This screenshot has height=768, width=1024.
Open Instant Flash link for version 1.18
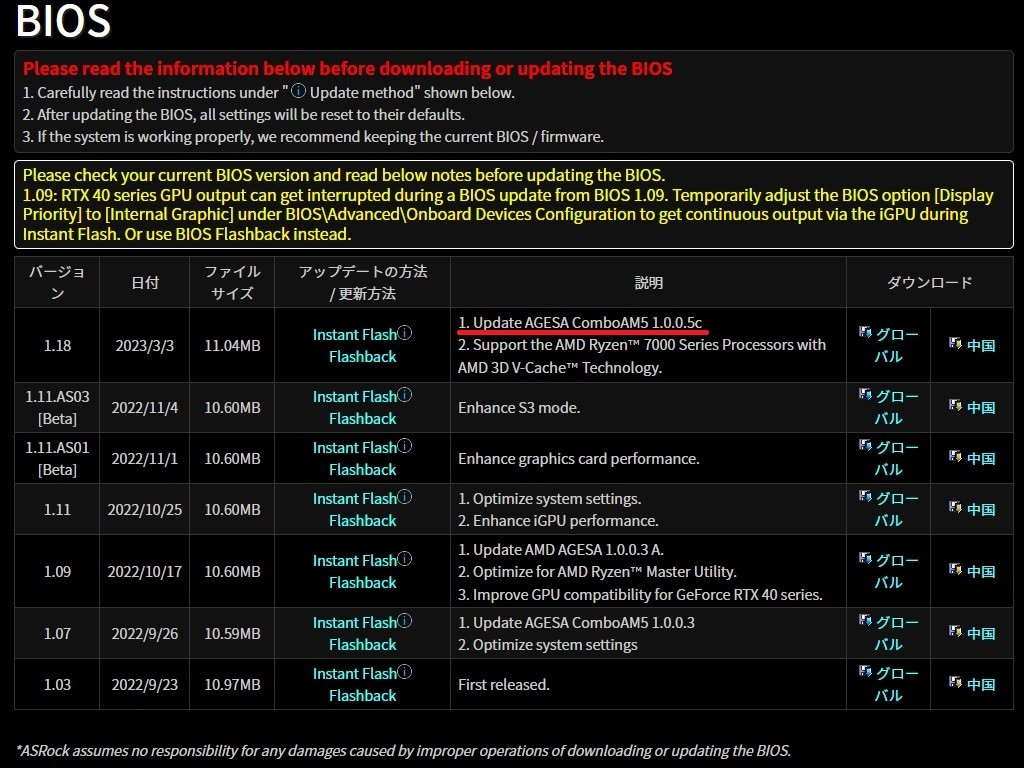354,335
